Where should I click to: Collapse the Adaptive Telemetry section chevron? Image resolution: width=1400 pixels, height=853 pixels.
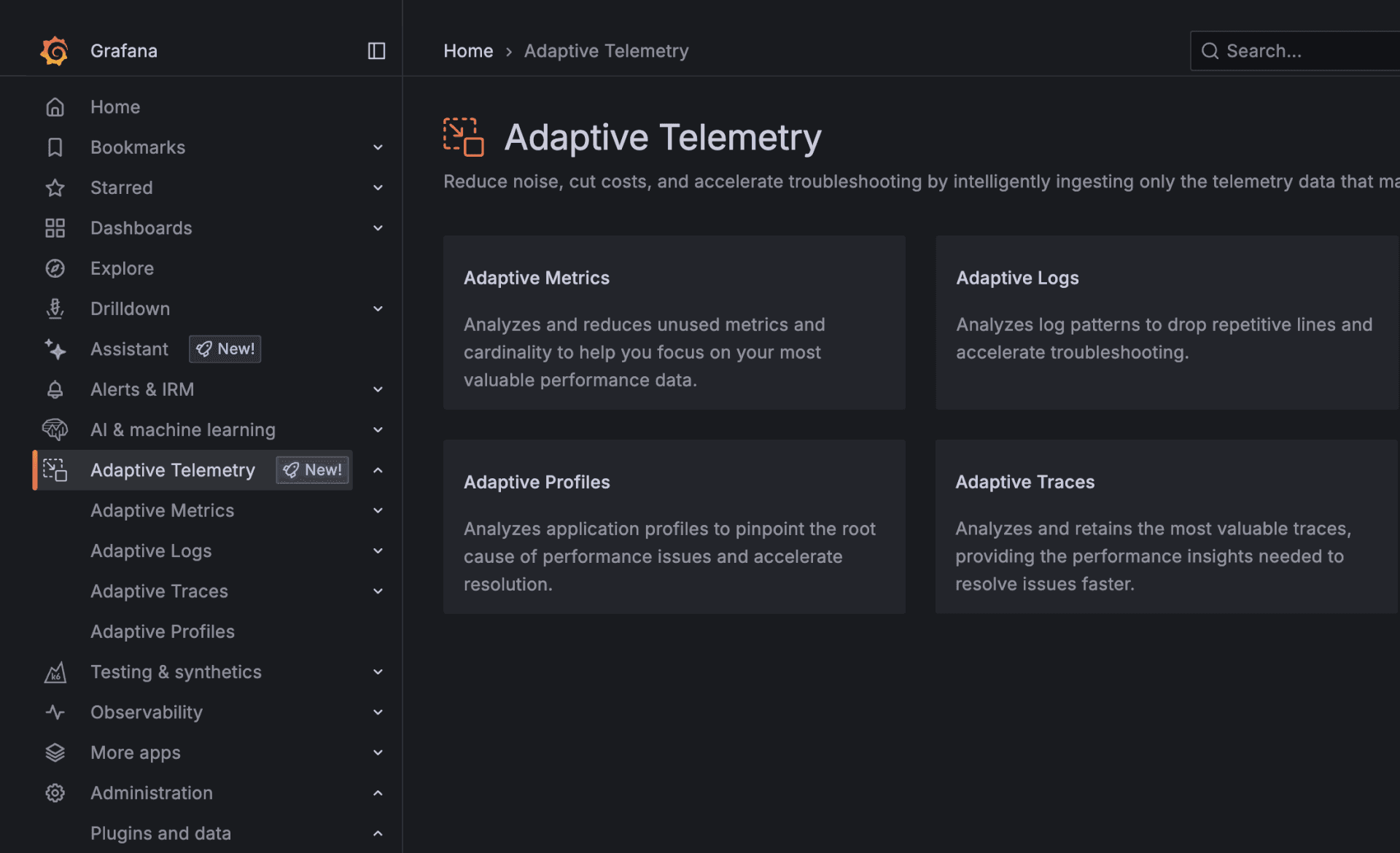point(378,470)
